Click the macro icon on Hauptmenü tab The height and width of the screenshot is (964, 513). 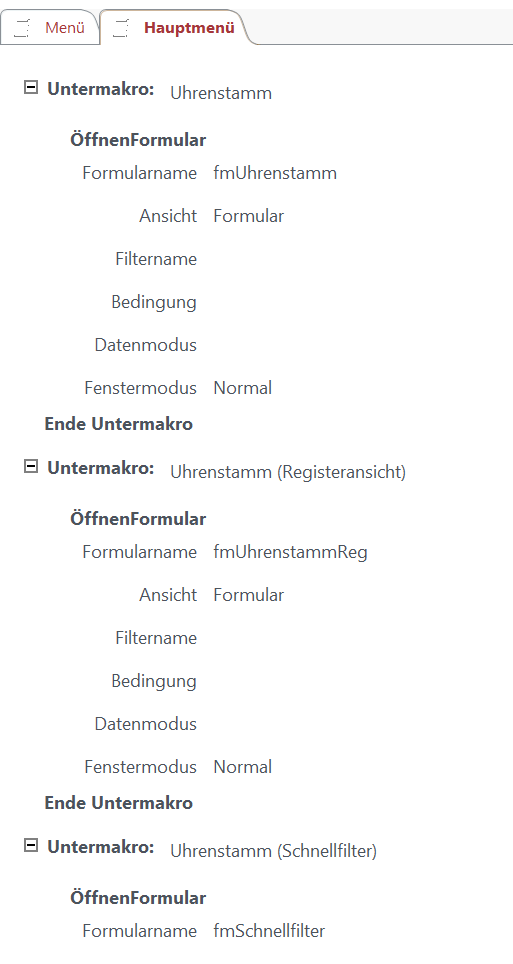[122, 28]
